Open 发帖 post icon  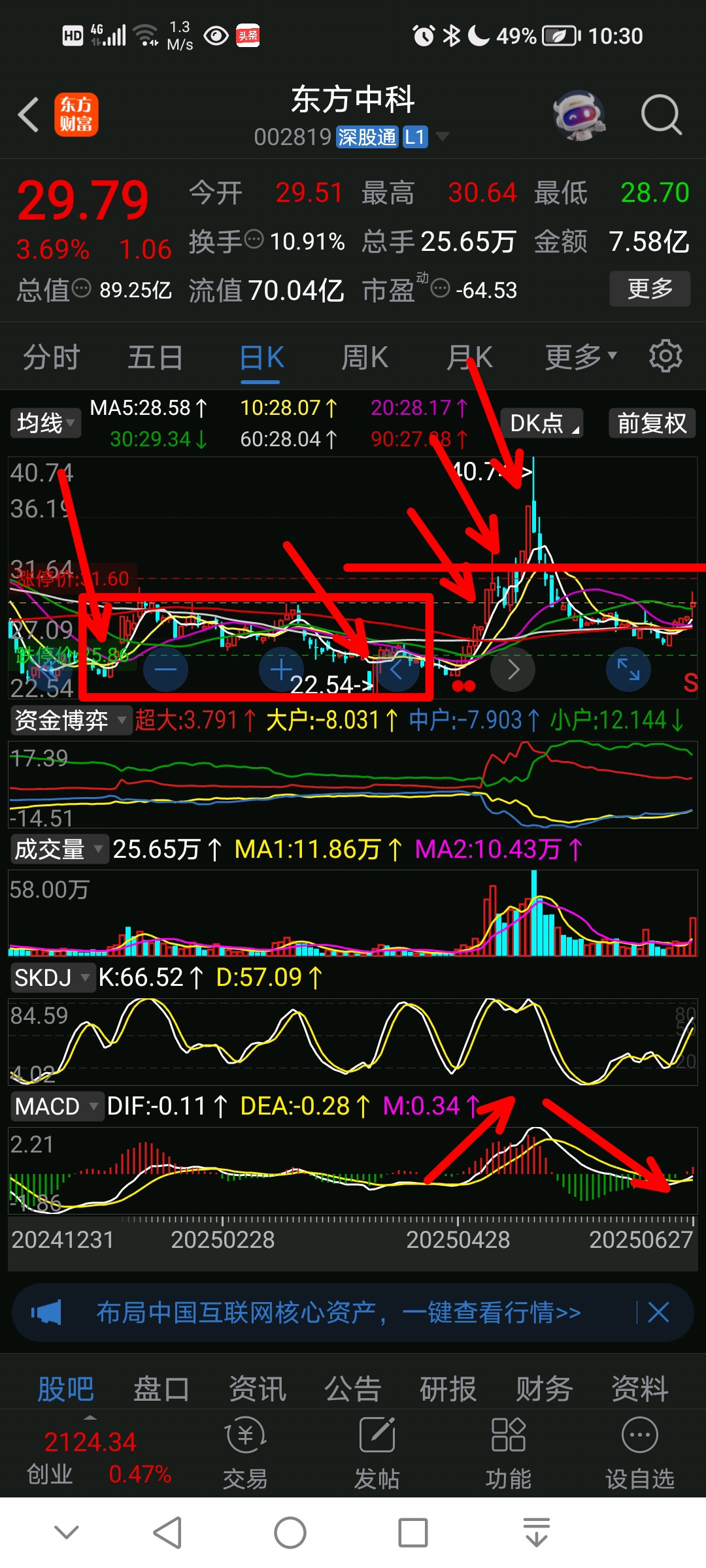click(x=377, y=1454)
